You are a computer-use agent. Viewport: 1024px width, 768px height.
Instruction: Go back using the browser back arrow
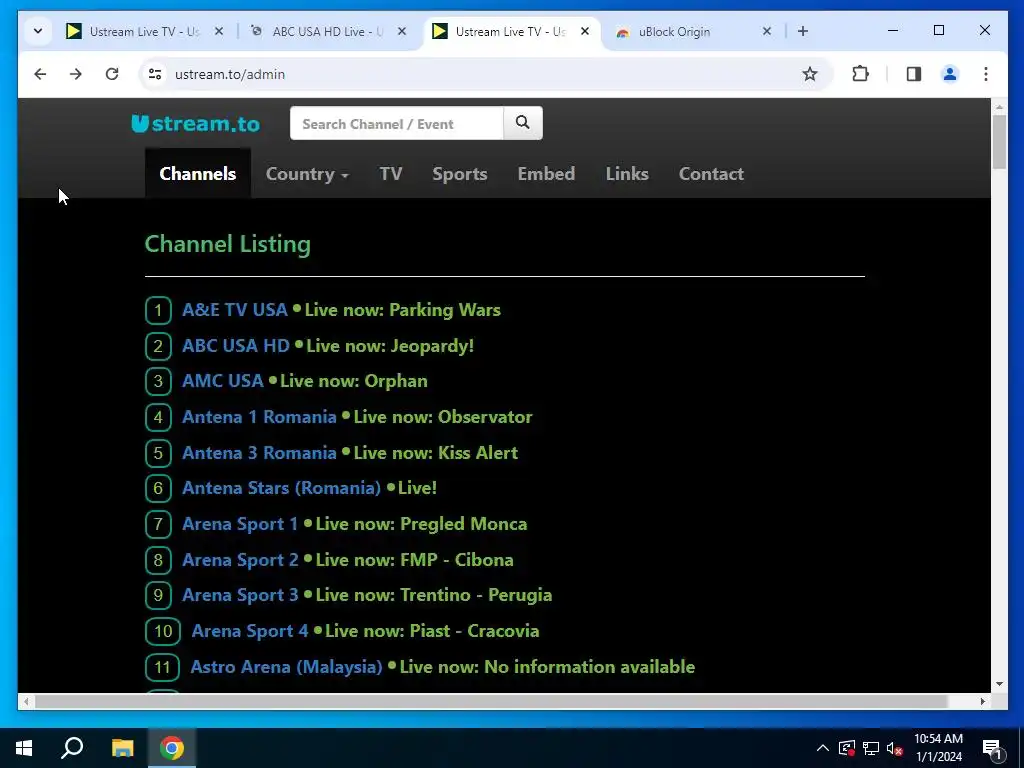point(40,74)
